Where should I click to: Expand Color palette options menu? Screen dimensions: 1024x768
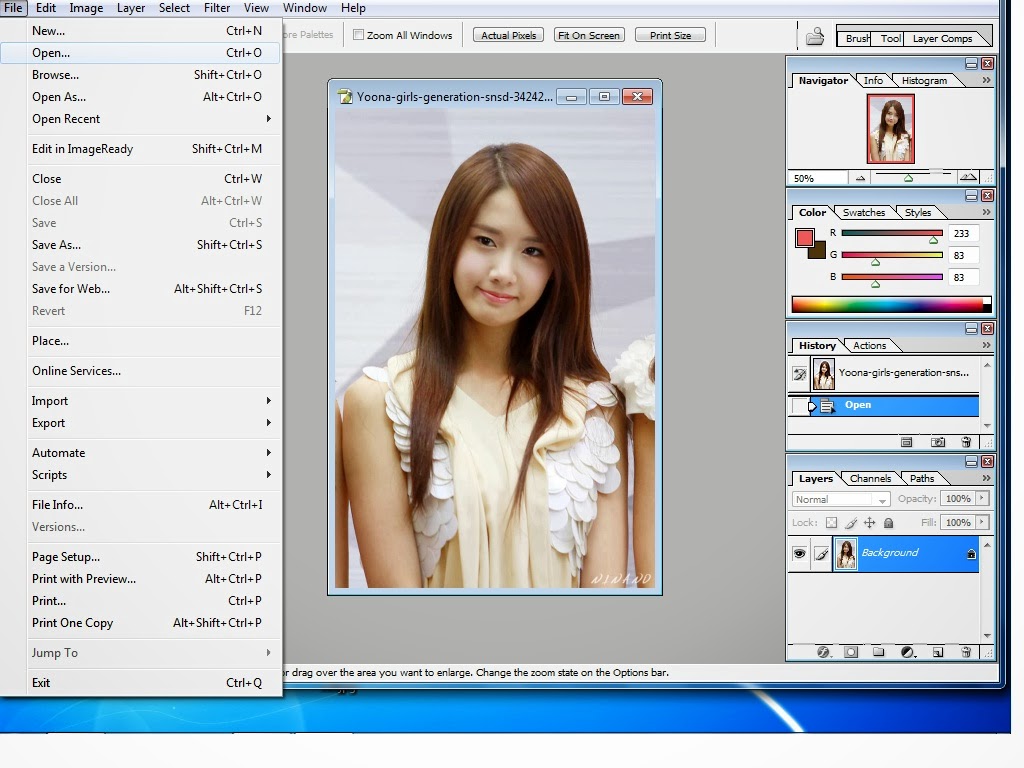click(986, 212)
